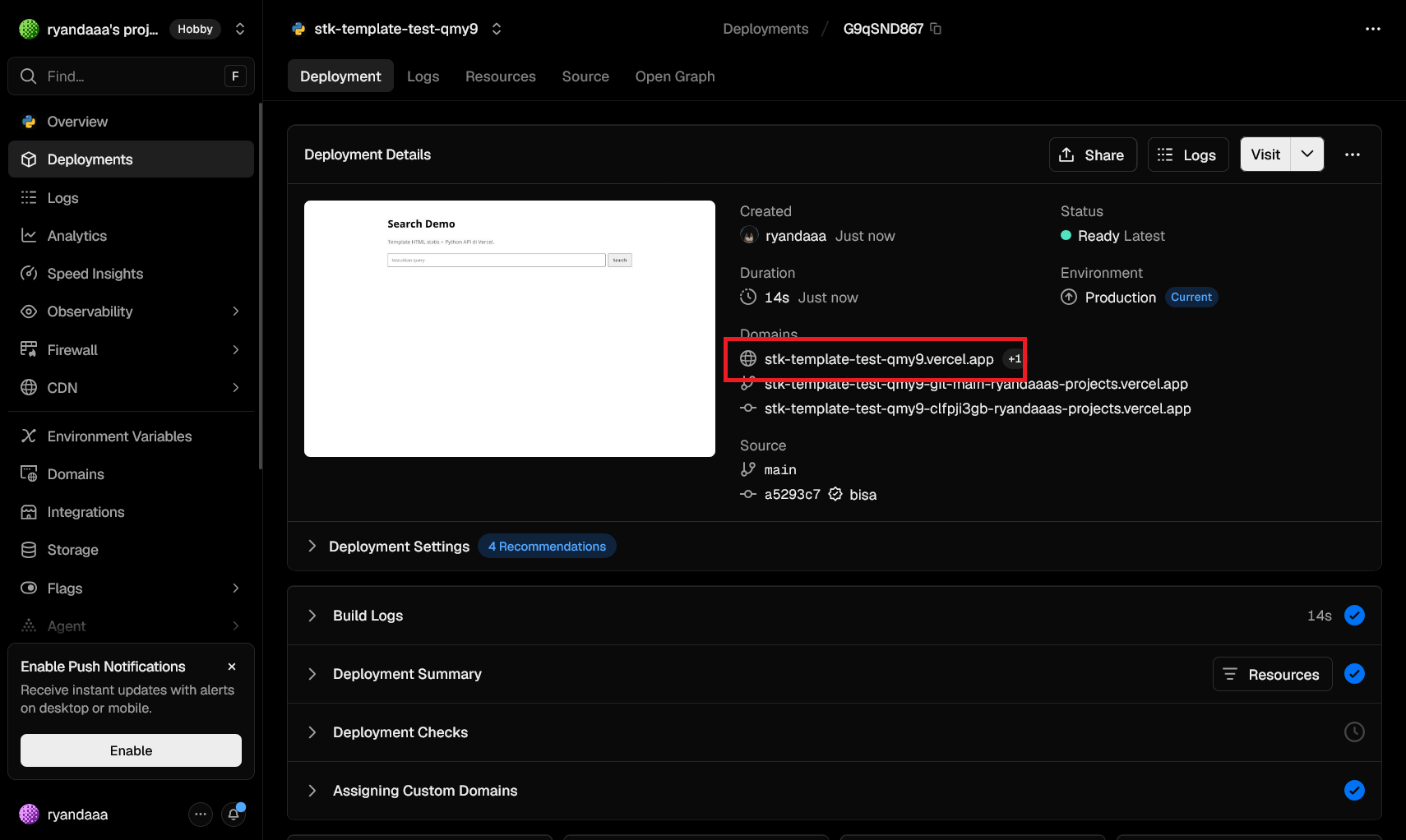Click the ryandaaa avatar at sidebar bottom
The height and width of the screenshot is (840, 1406).
(29, 815)
